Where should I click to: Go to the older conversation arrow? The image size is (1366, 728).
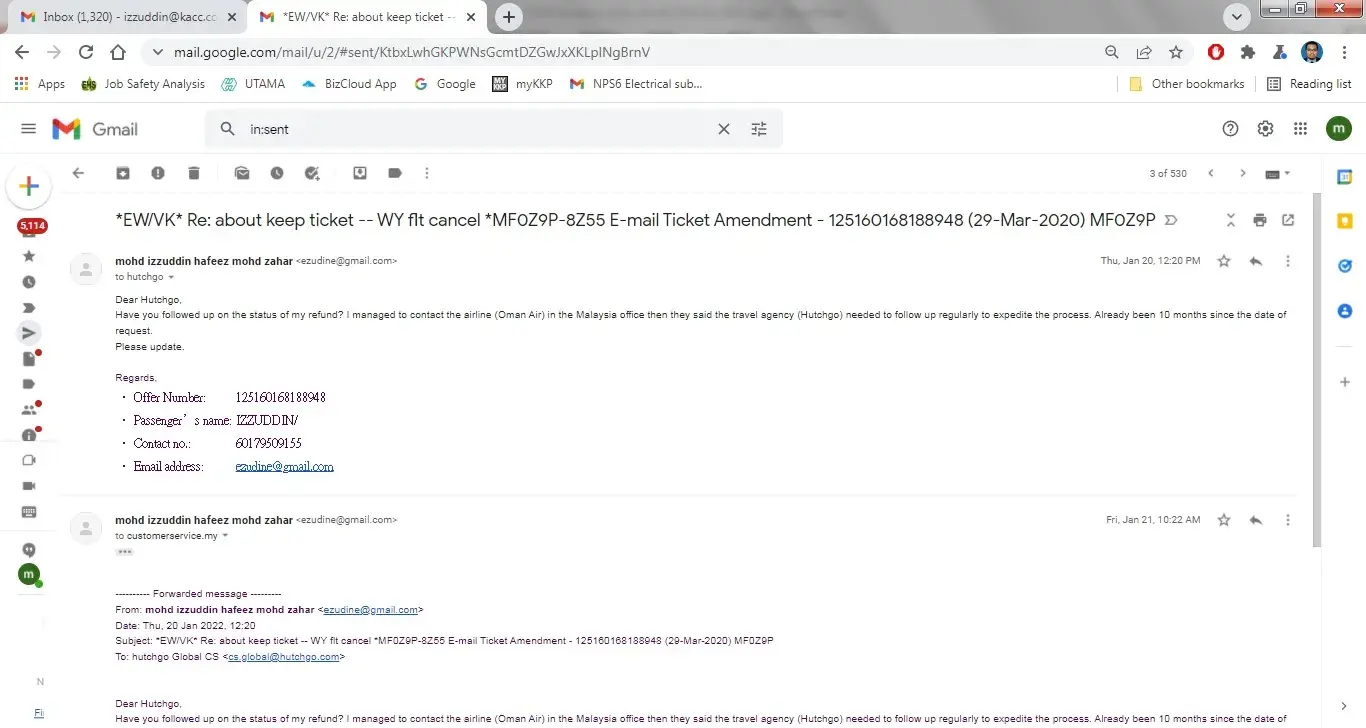pyautogui.click(x=1243, y=173)
